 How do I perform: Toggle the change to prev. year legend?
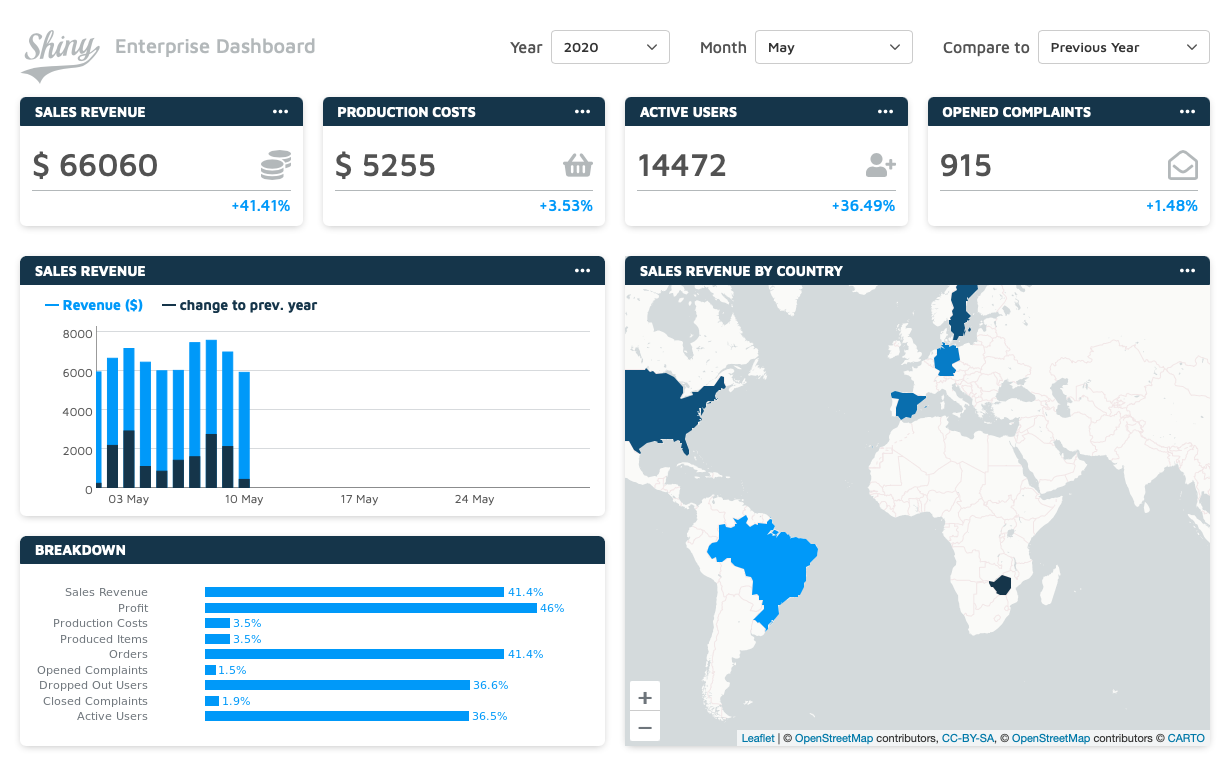tap(240, 305)
